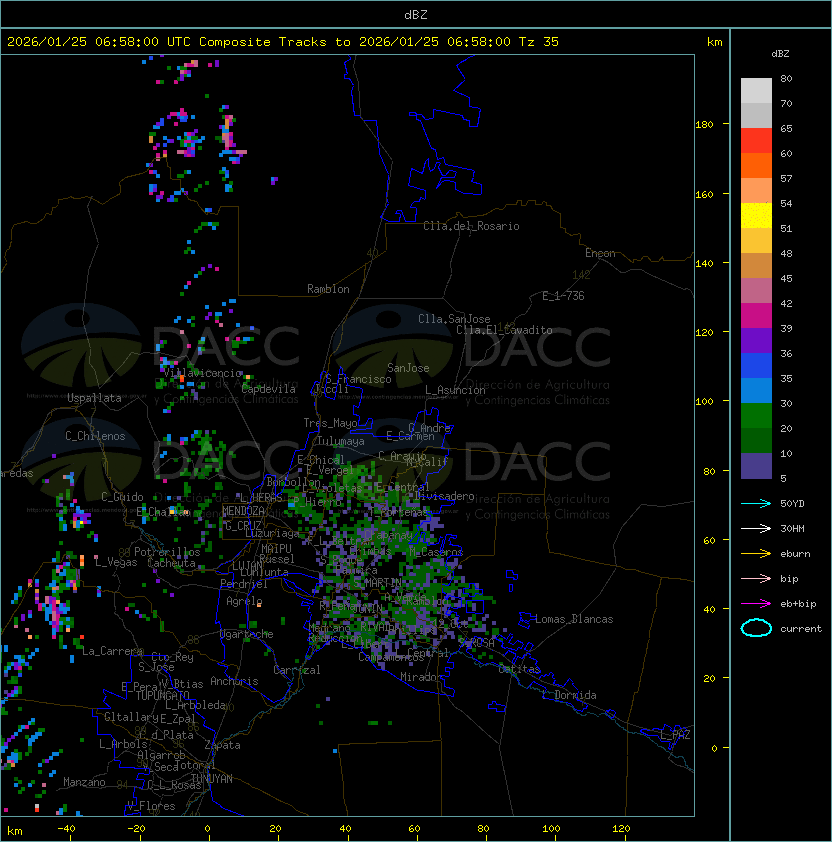Click the cyan 50YD arrow legend icon
Screen dimensions: 832x842
[x=756, y=503]
